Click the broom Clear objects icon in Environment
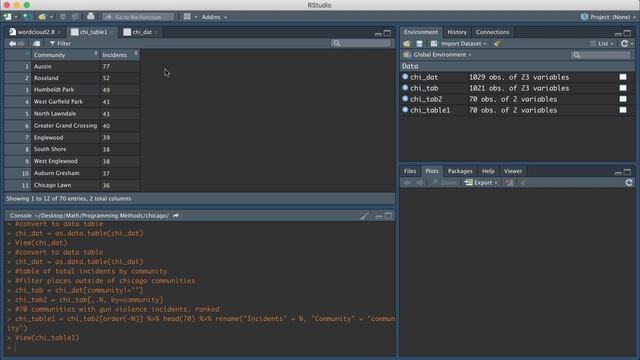The width and height of the screenshot is (640, 360). (497, 43)
